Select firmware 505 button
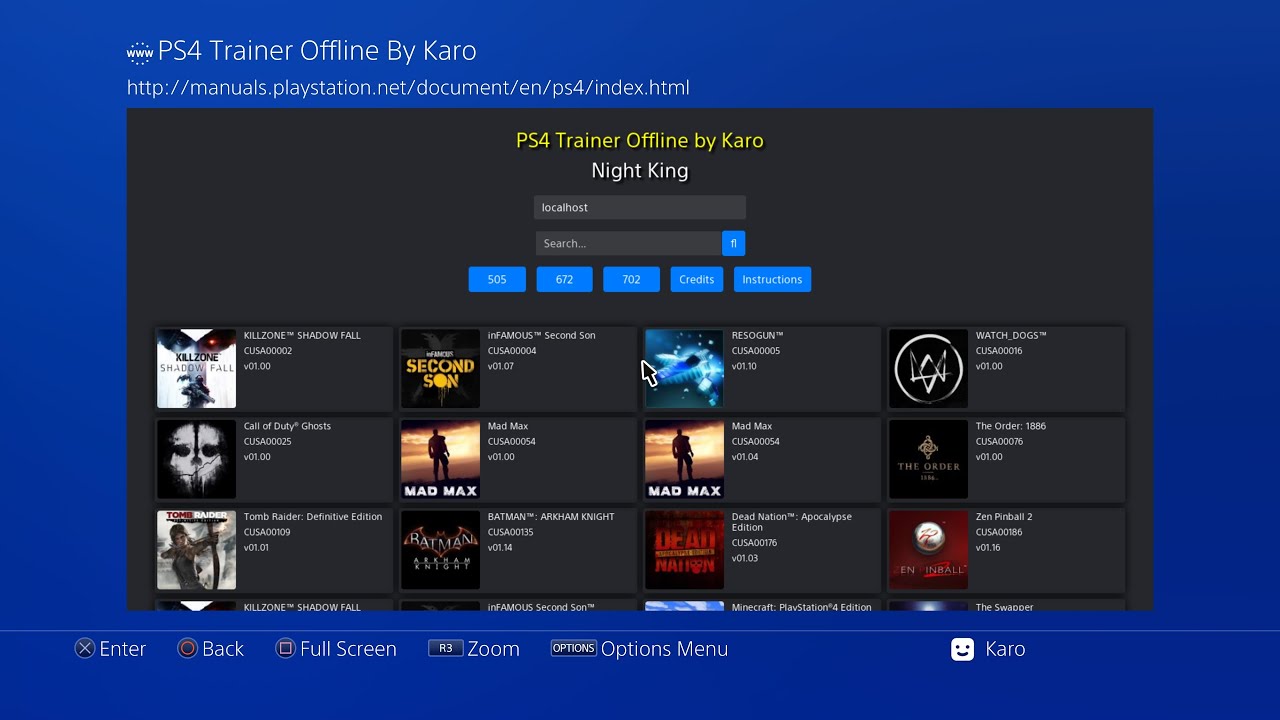 click(x=497, y=279)
